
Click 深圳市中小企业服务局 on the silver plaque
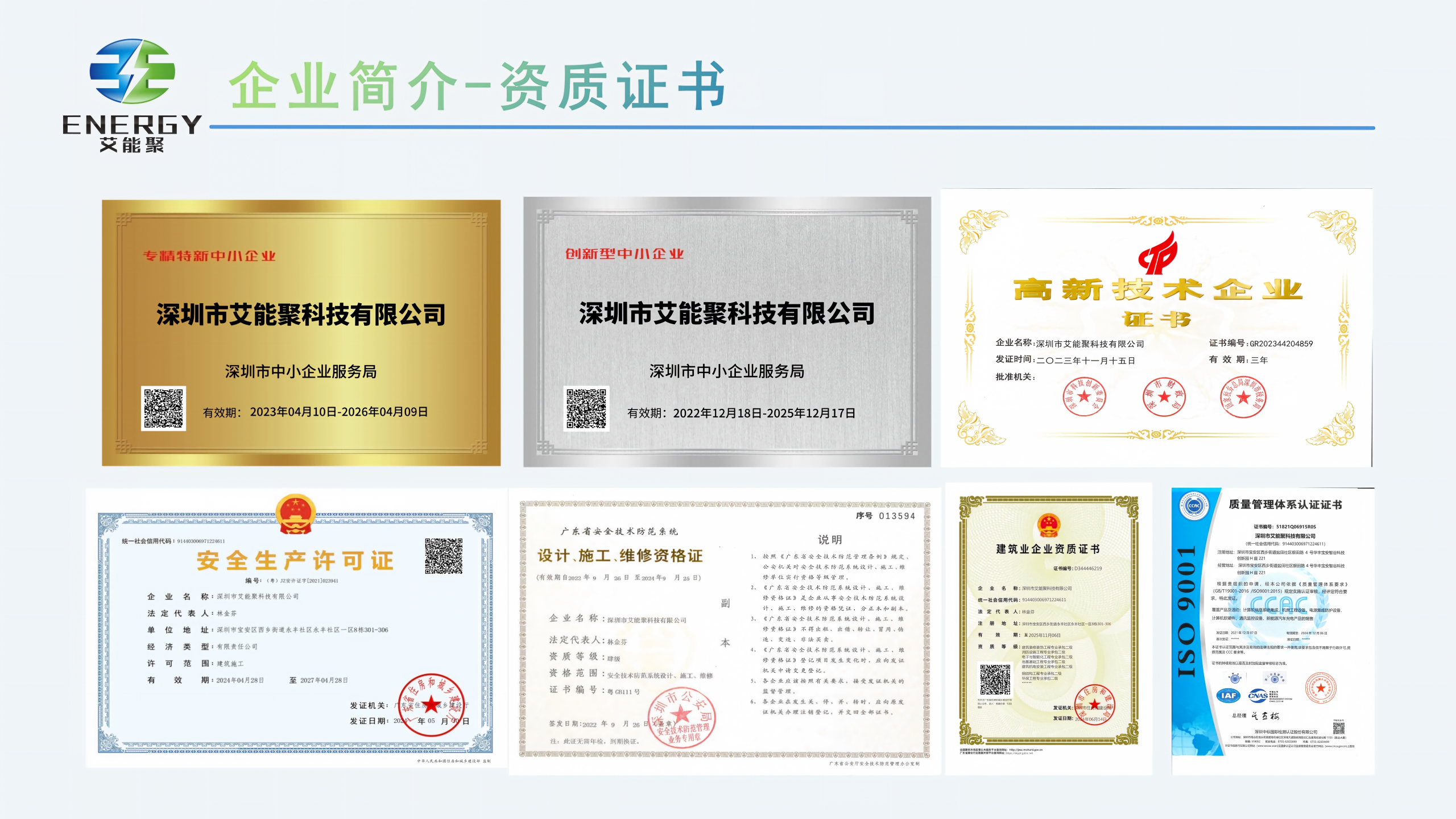point(727,371)
